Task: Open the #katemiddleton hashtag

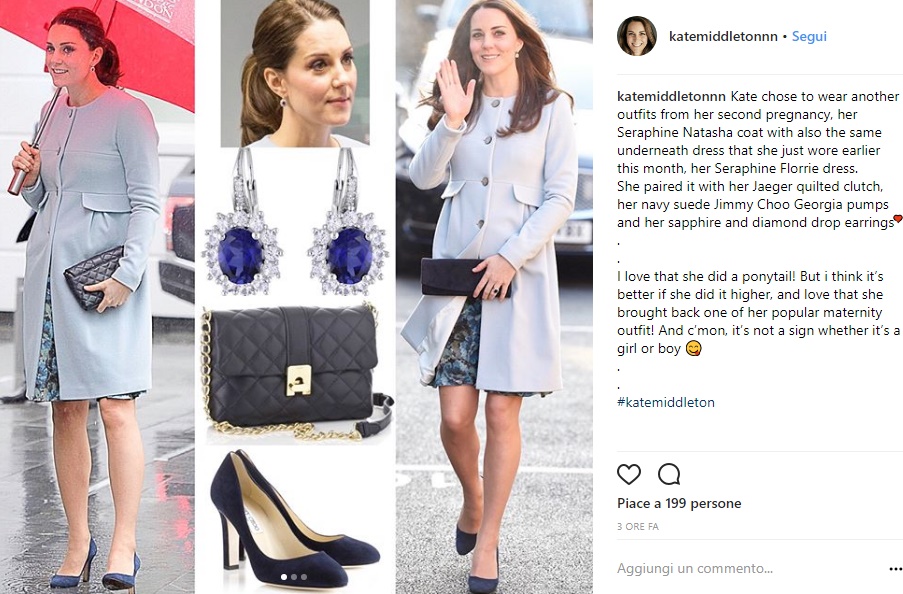Action: click(x=666, y=402)
